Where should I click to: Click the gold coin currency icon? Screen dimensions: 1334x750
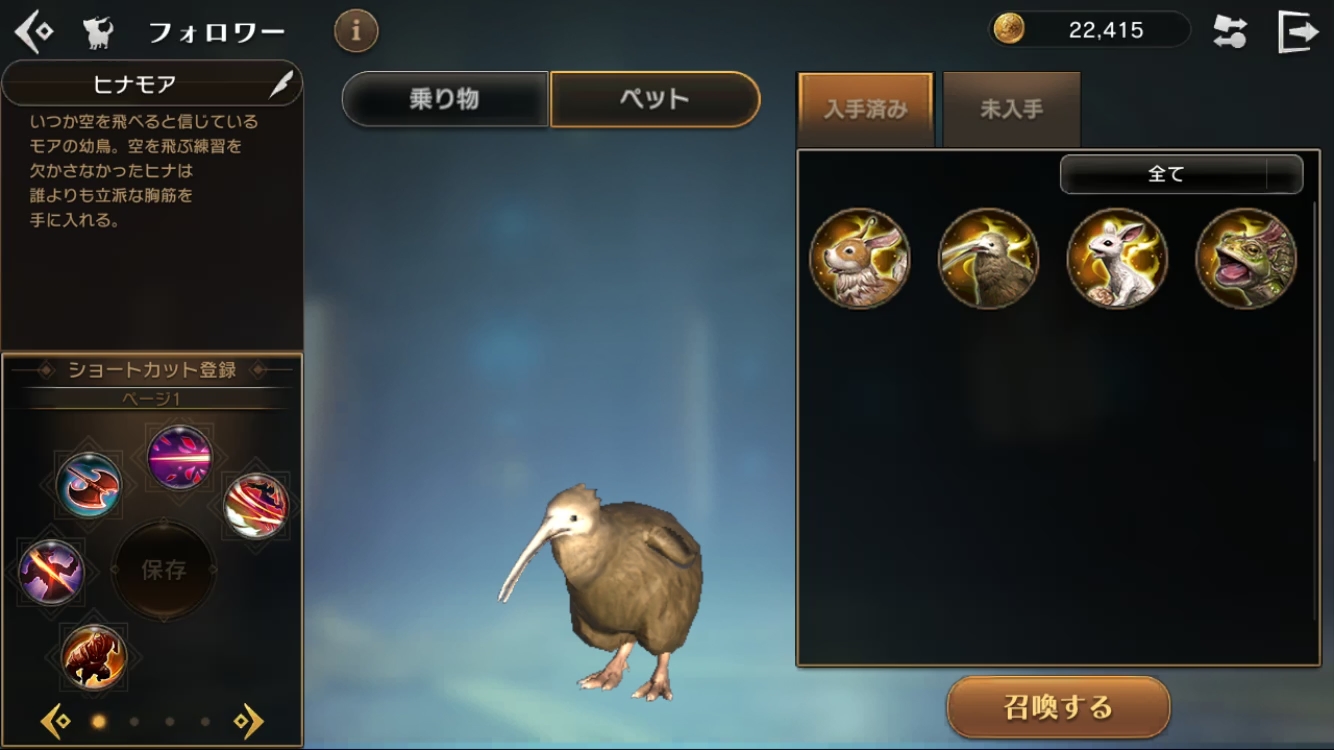tap(1009, 30)
